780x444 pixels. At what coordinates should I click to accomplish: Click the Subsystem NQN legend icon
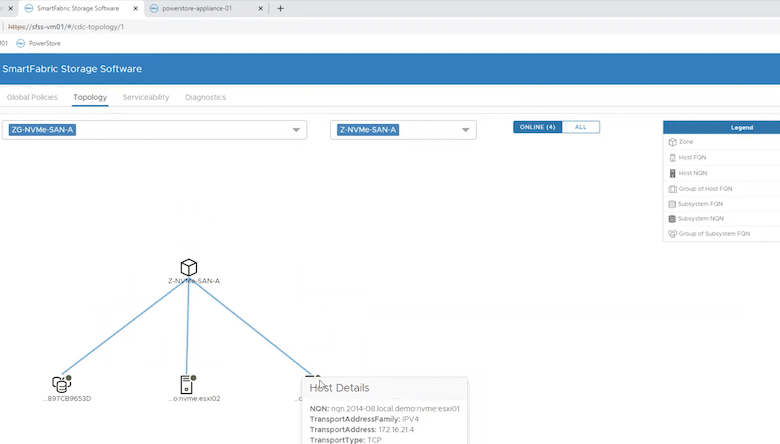click(672, 219)
